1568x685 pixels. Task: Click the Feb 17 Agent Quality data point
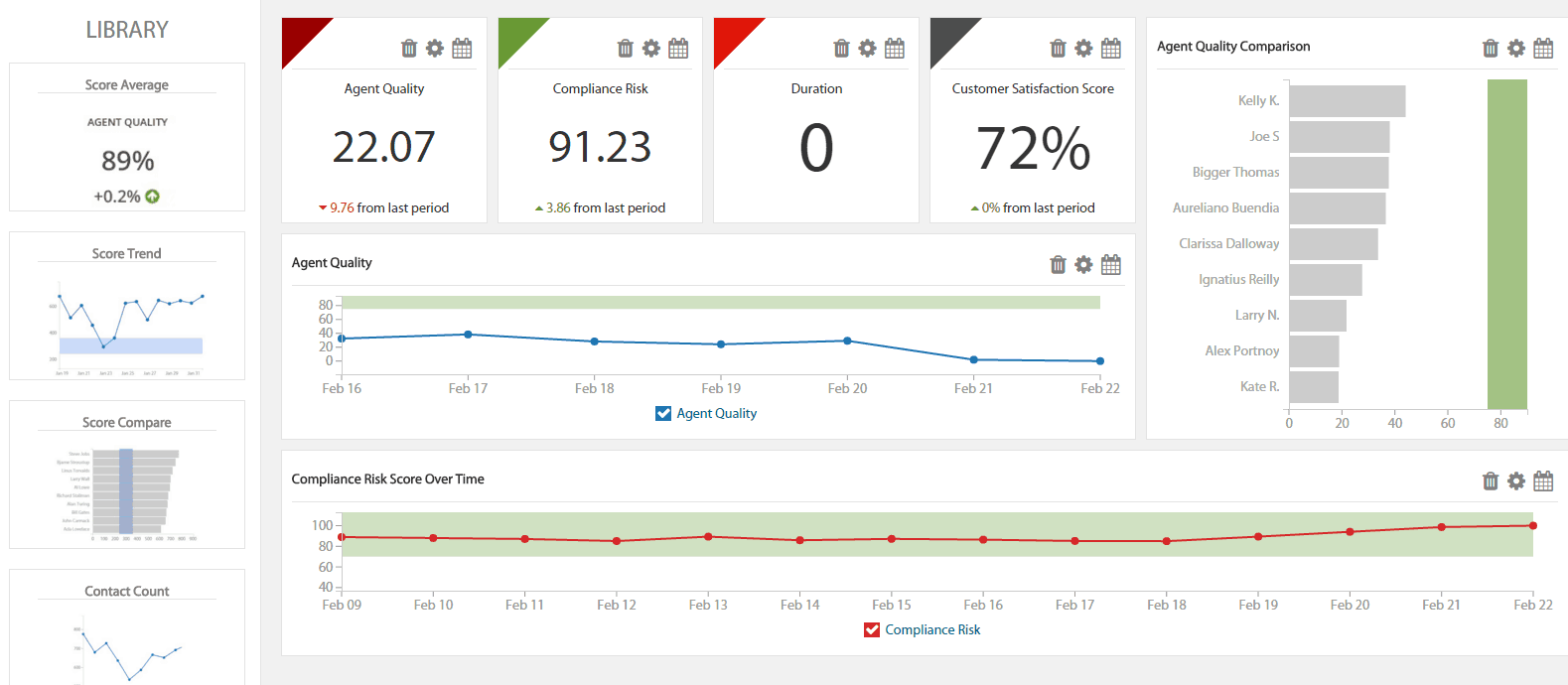point(468,335)
